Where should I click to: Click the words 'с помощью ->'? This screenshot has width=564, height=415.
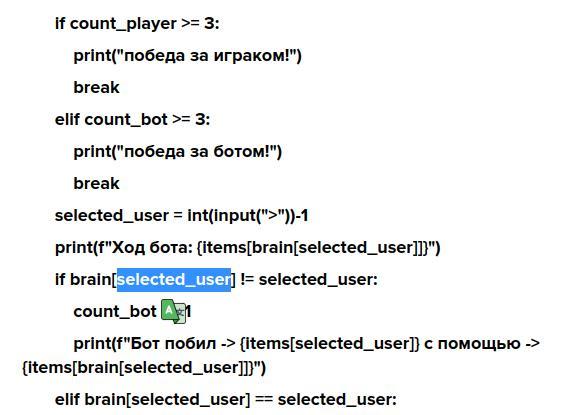tap(482, 343)
